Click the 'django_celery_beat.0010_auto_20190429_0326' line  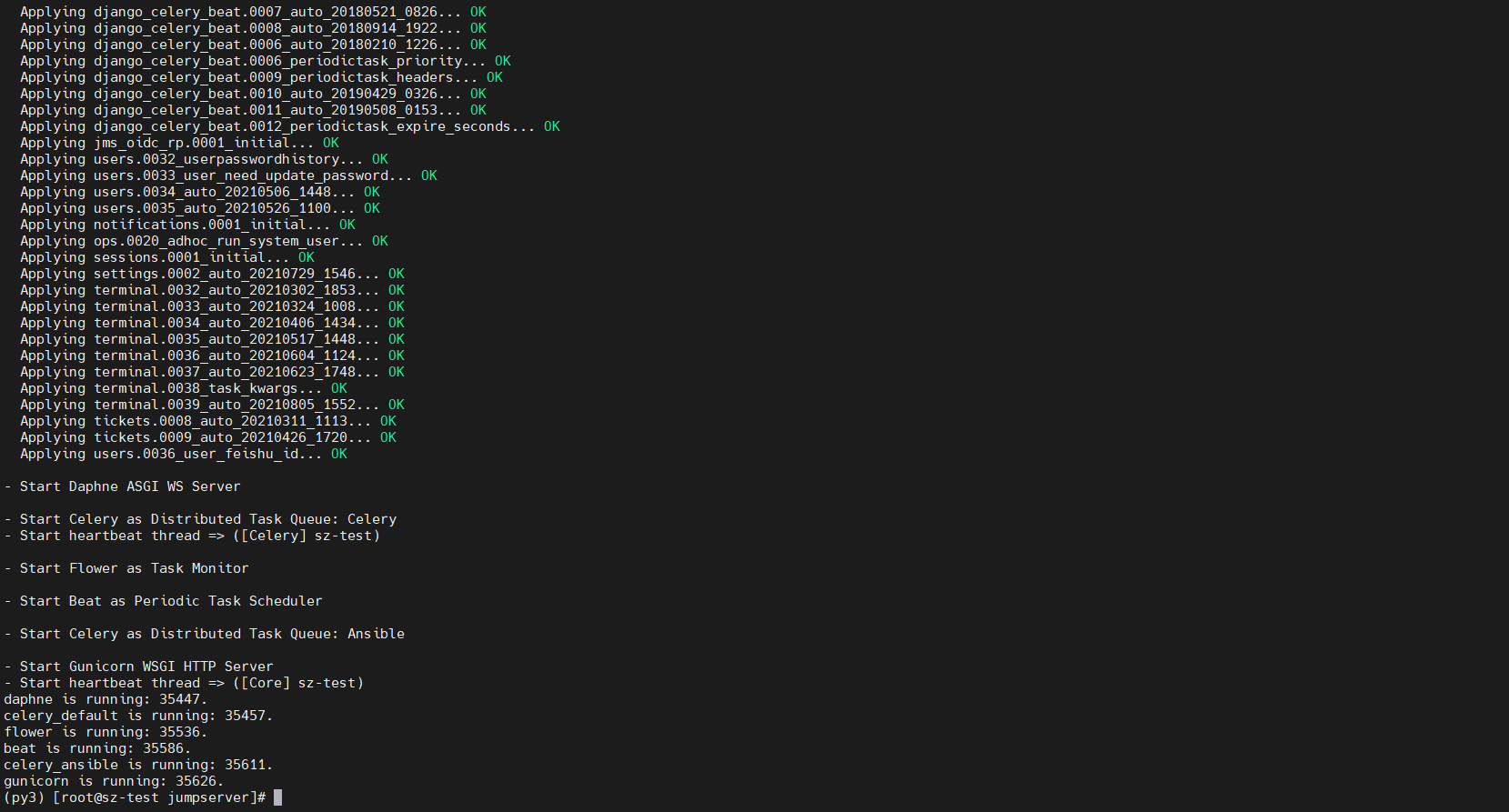click(253, 94)
